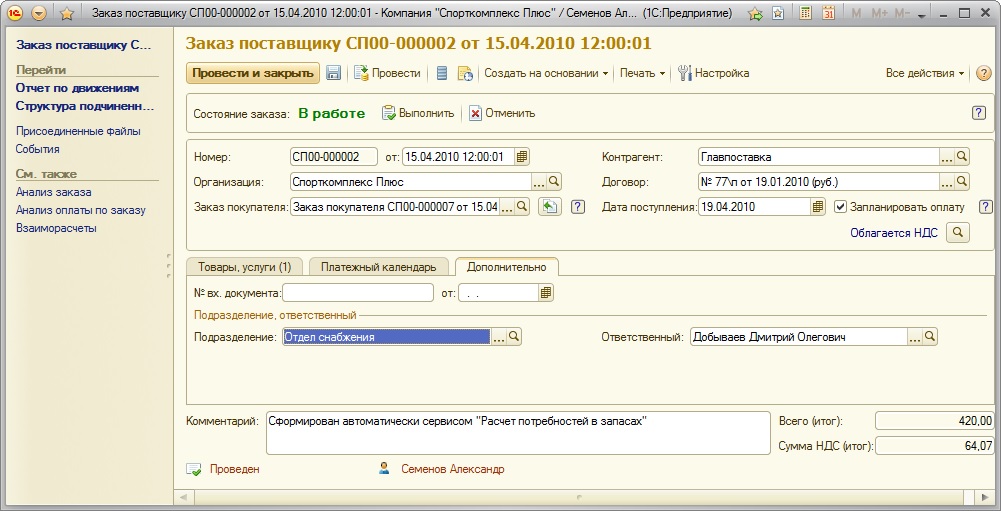The height and width of the screenshot is (511, 1001).
Task: Open События in navigation panel
Action: coord(38,149)
